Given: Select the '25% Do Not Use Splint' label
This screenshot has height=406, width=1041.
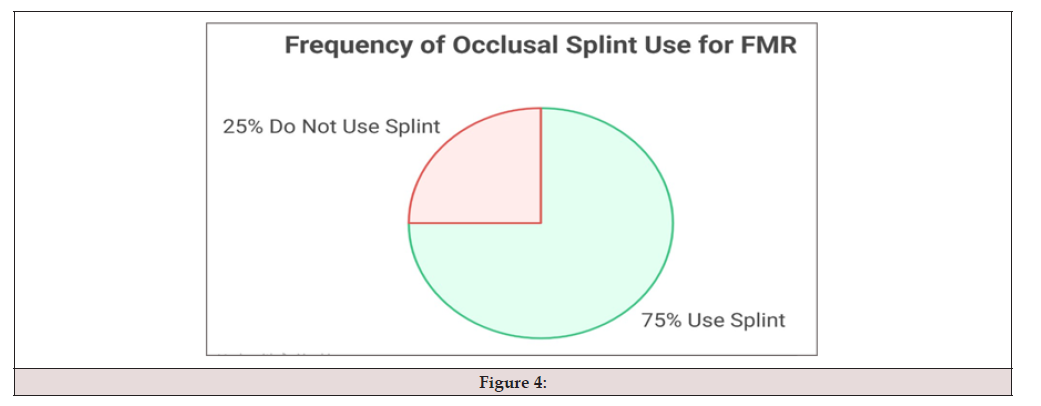Looking at the screenshot, I should (331, 127).
